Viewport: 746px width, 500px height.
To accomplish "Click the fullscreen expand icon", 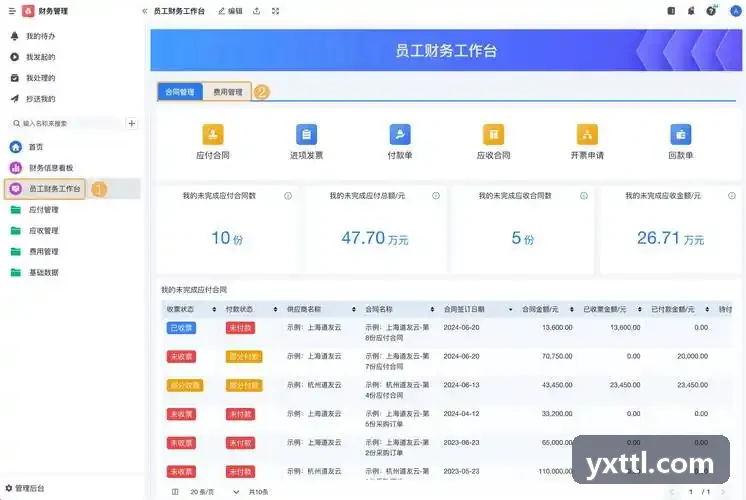I will [x=275, y=11].
